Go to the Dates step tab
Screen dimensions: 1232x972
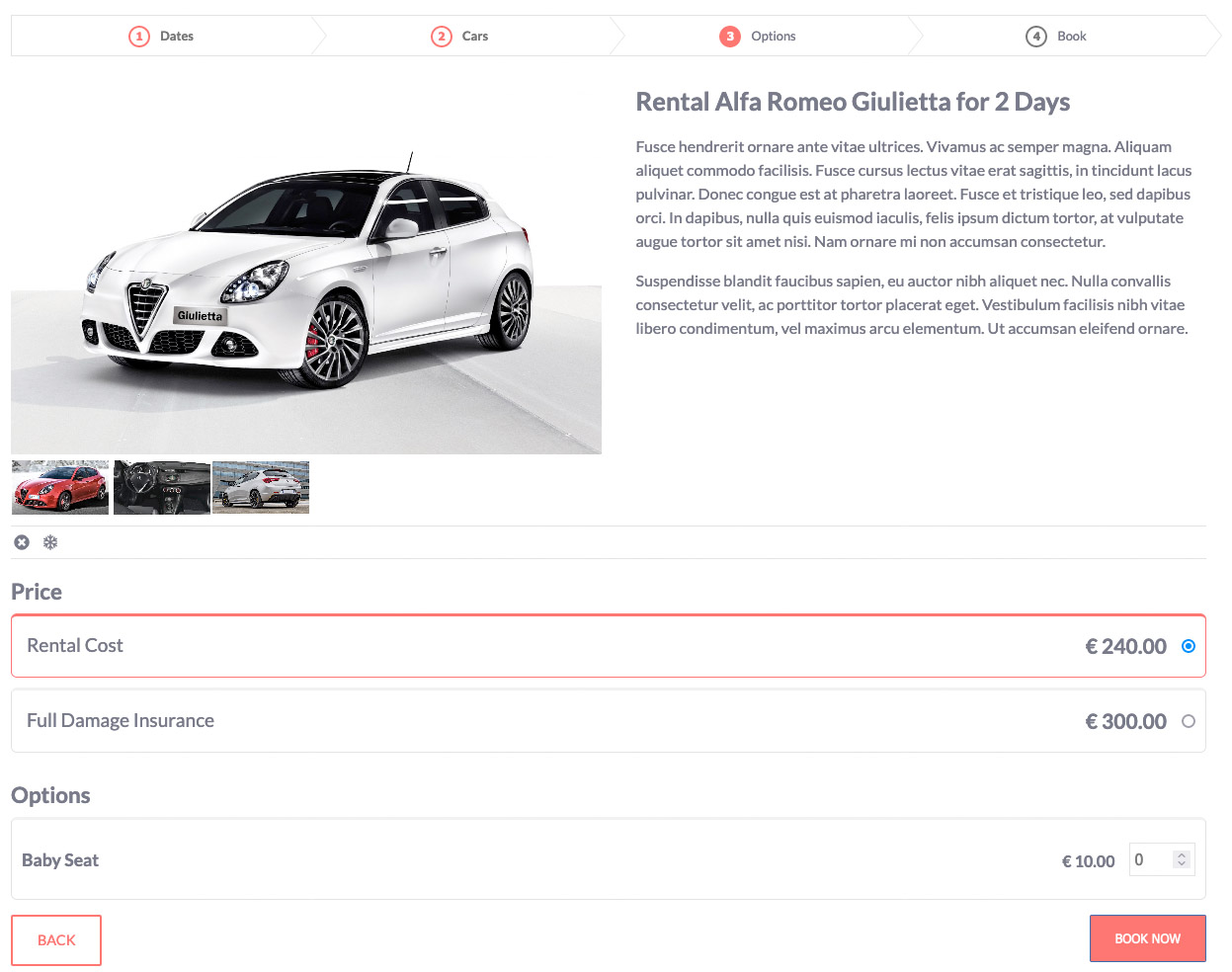tap(176, 37)
